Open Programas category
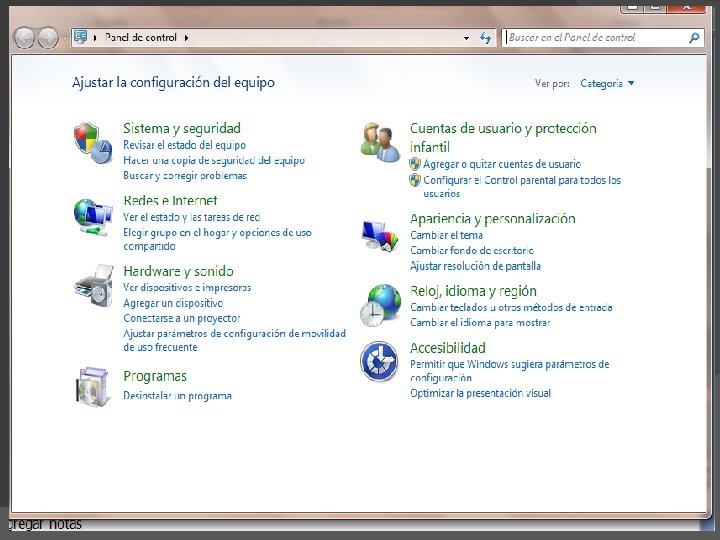Screen dimensions: 720x540 tap(155, 377)
